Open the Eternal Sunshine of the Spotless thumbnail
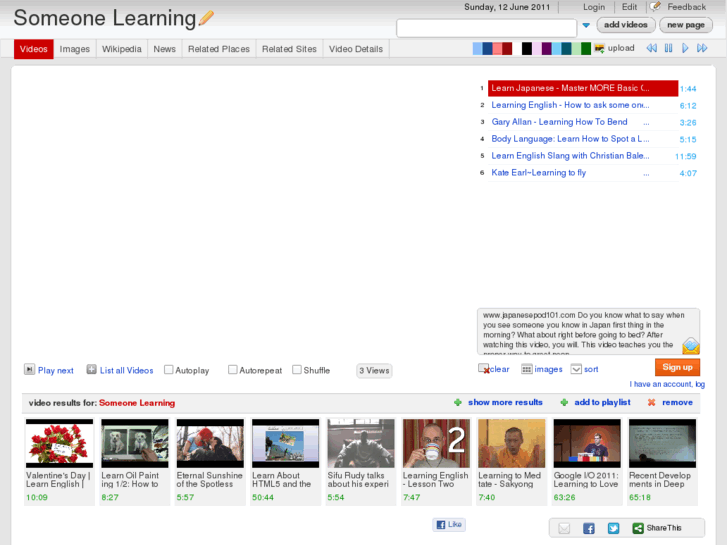This screenshot has width=727, height=545. coord(210,443)
